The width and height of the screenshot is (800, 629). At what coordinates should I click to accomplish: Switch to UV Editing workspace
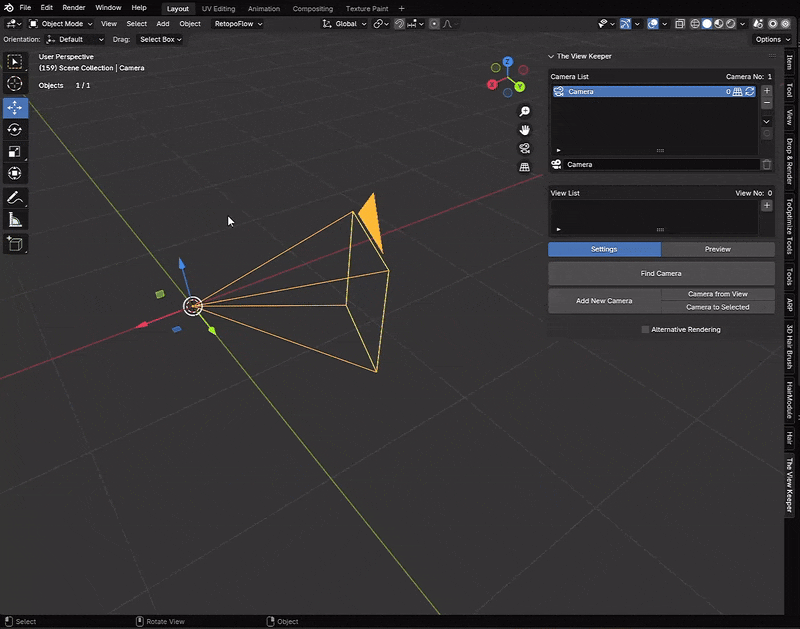218,9
